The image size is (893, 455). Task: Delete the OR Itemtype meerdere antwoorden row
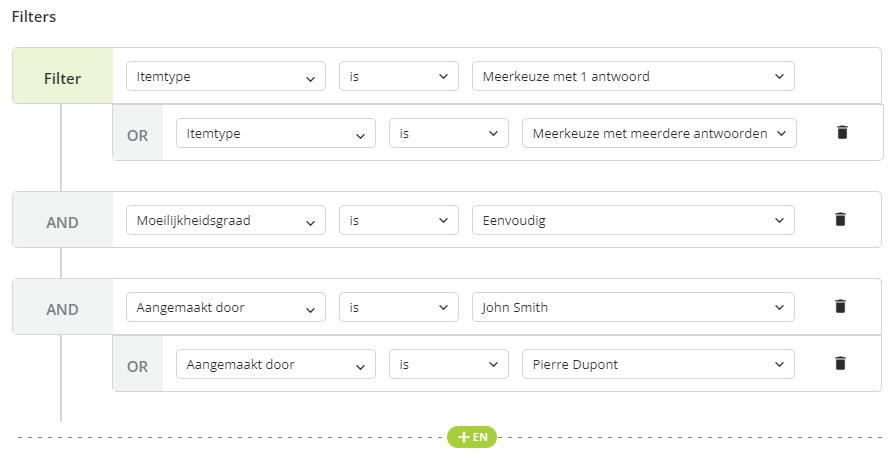842,132
